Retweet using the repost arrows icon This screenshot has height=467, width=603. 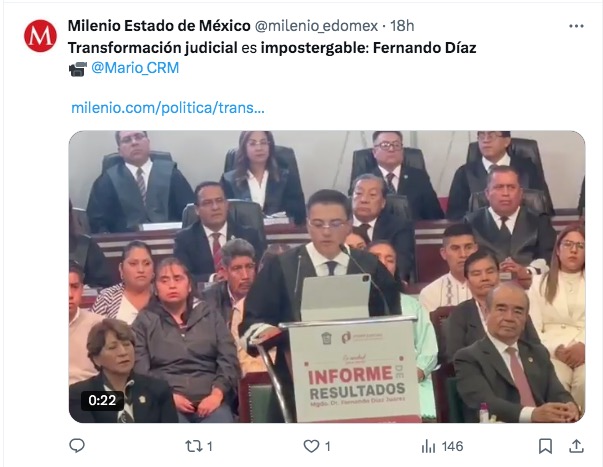pyautogui.click(x=193, y=446)
